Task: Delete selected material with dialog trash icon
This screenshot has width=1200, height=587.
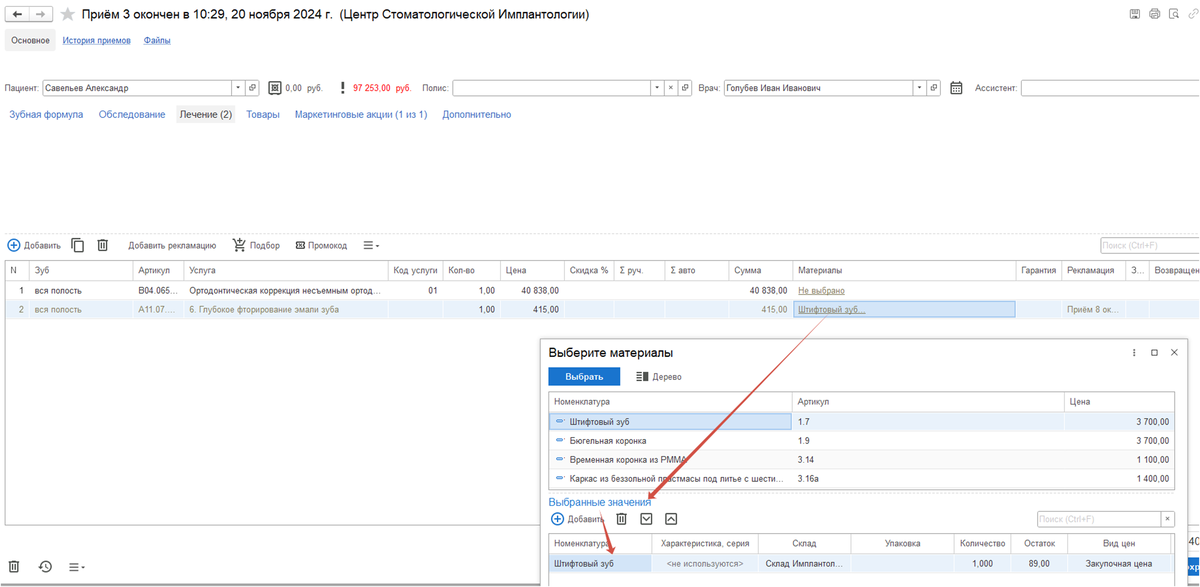Action: 621,519
